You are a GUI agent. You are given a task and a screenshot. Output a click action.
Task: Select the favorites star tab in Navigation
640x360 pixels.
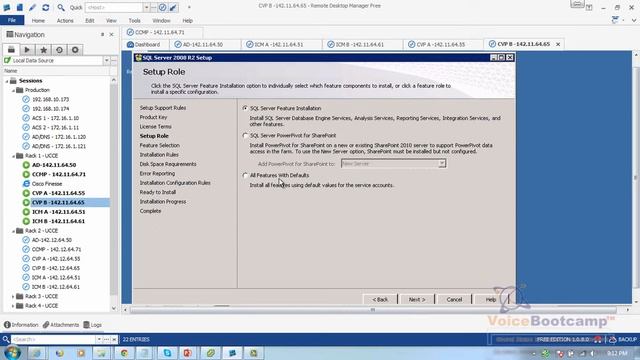[x=43, y=49]
